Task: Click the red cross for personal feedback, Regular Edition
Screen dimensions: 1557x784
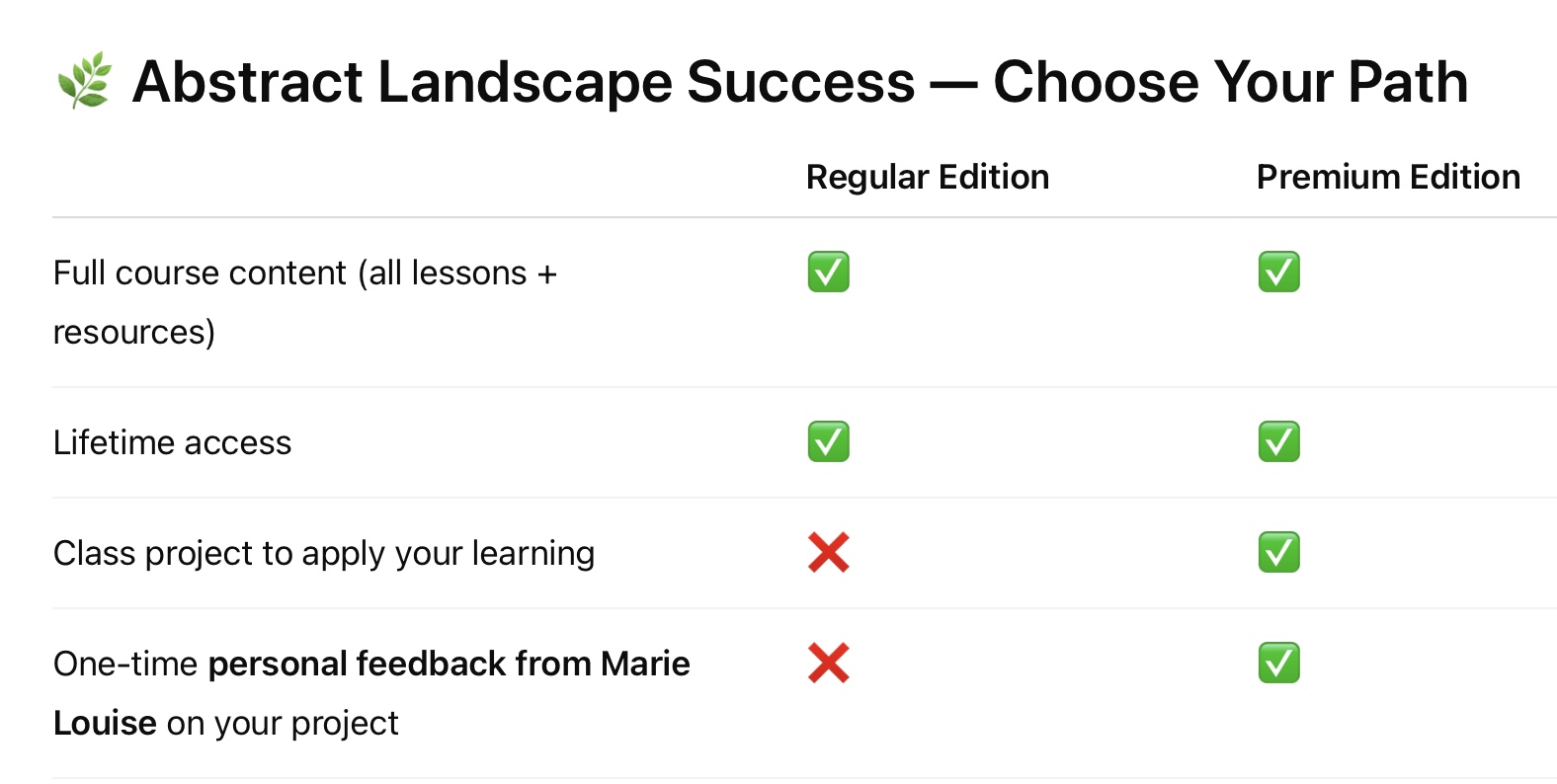Action: [x=828, y=663]
